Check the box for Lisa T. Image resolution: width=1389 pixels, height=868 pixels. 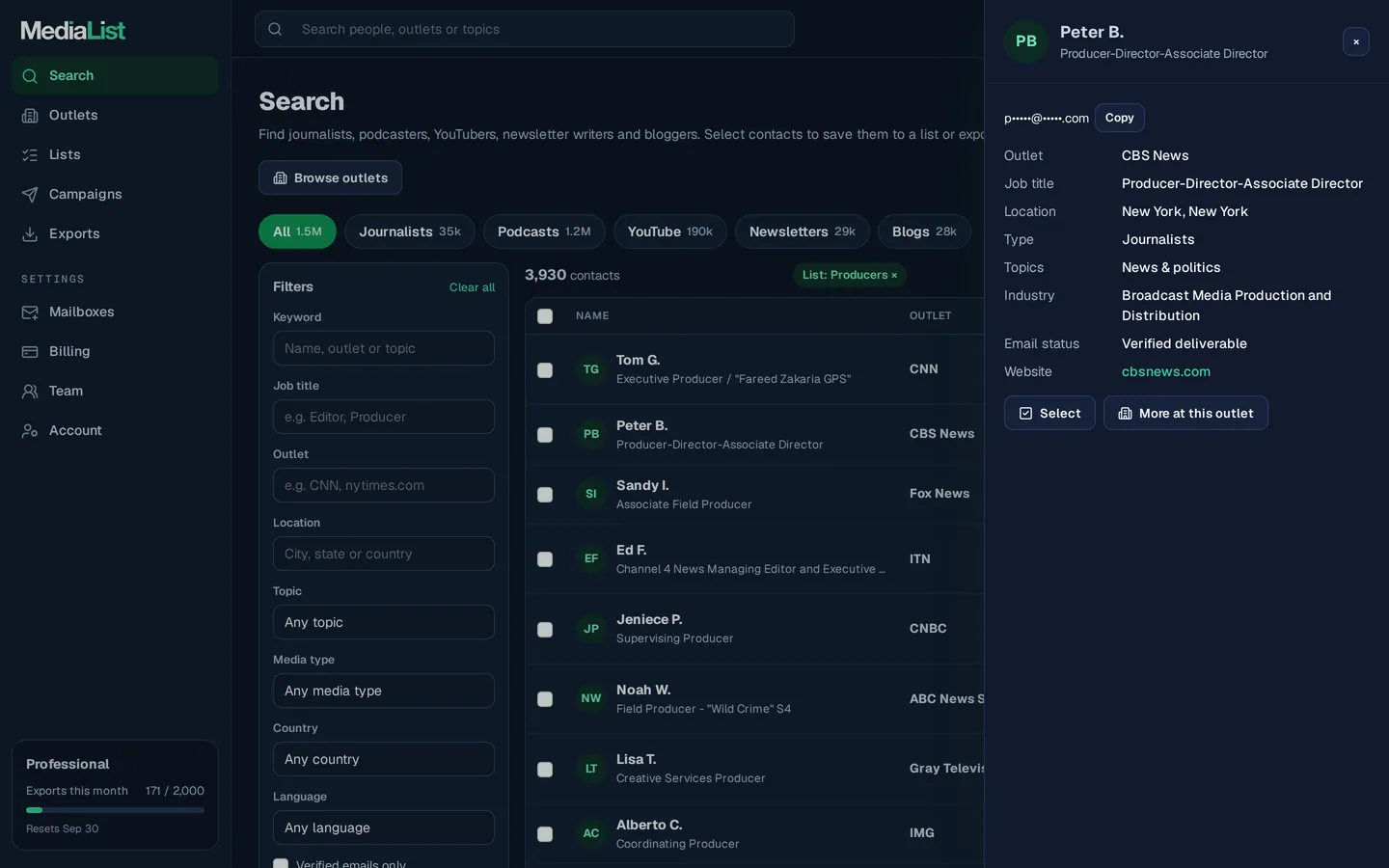545,770
